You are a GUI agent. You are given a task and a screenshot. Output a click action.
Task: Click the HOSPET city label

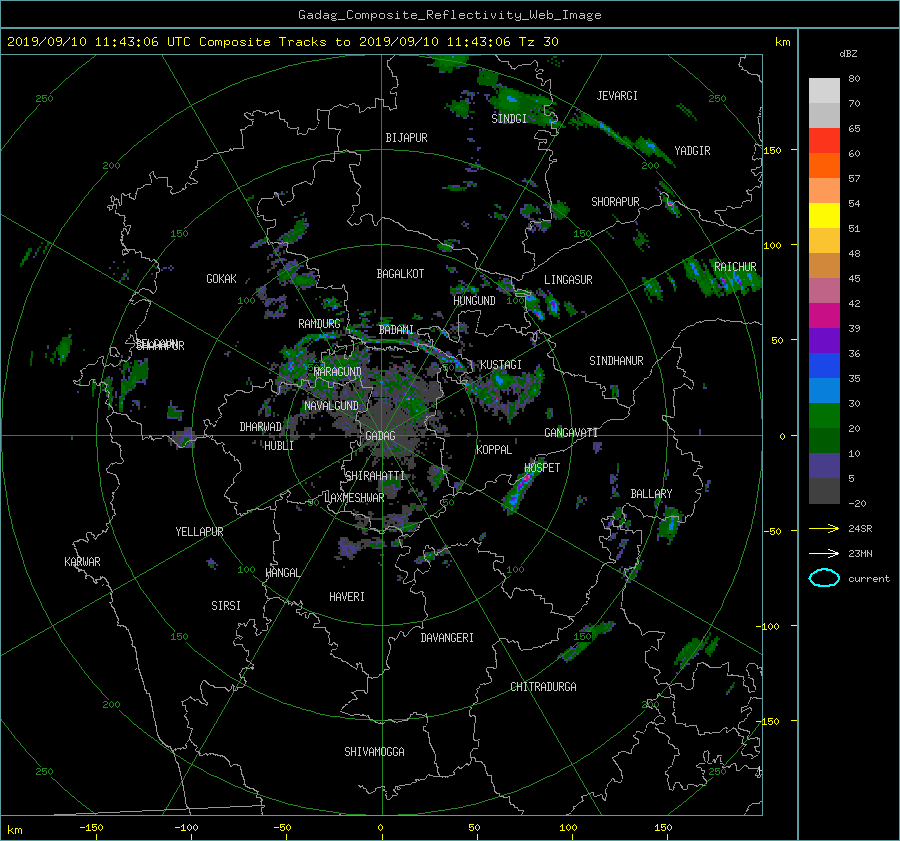542,468
